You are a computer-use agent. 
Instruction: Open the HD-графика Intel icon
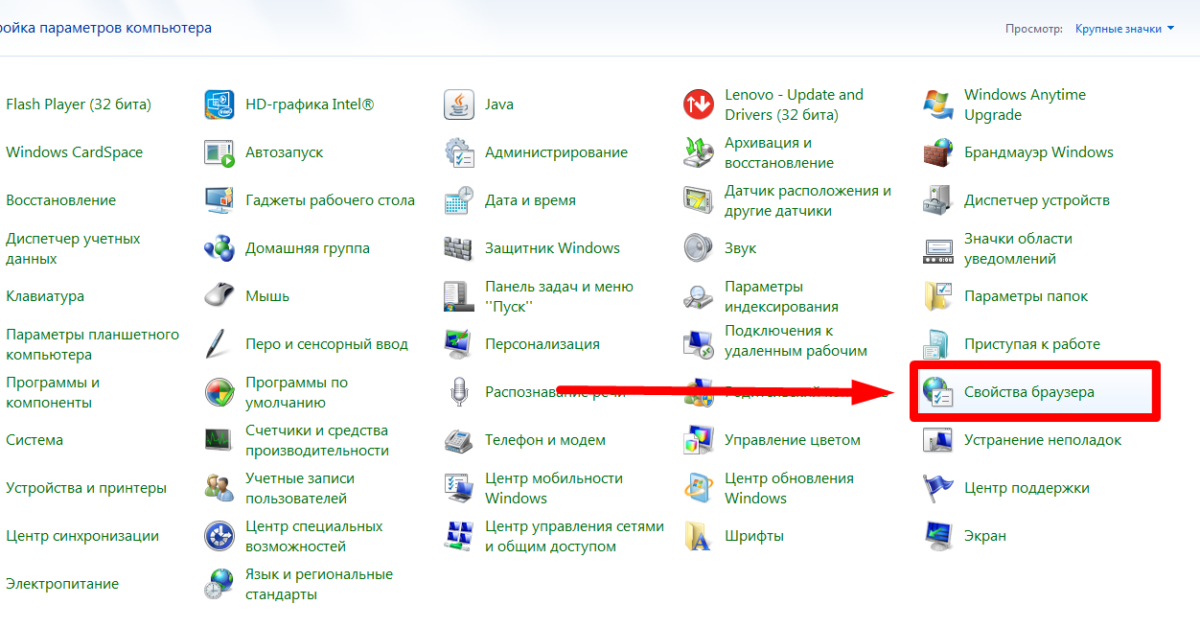(219, 104)
